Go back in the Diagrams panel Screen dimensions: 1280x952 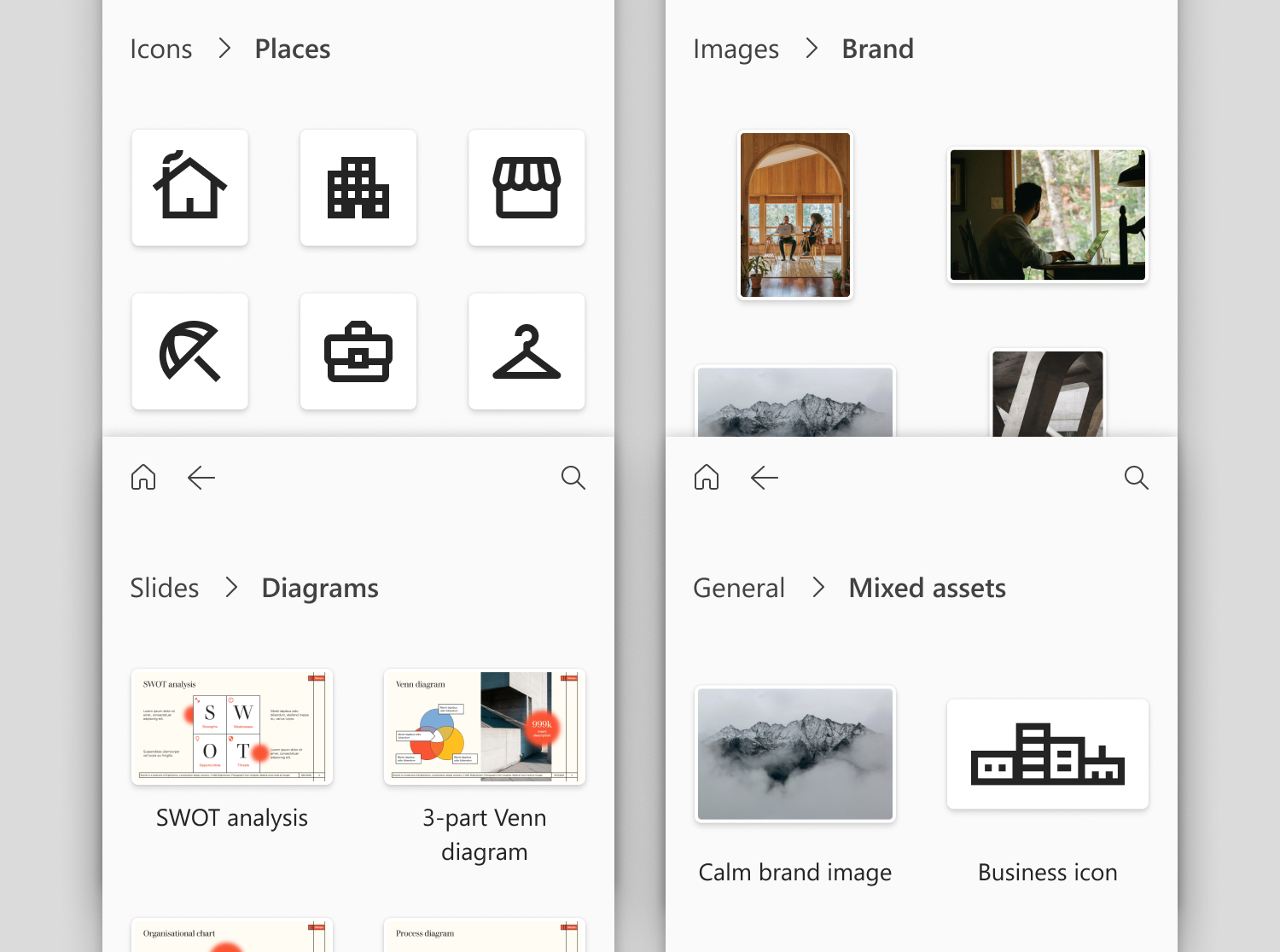[x=201, y=478]
